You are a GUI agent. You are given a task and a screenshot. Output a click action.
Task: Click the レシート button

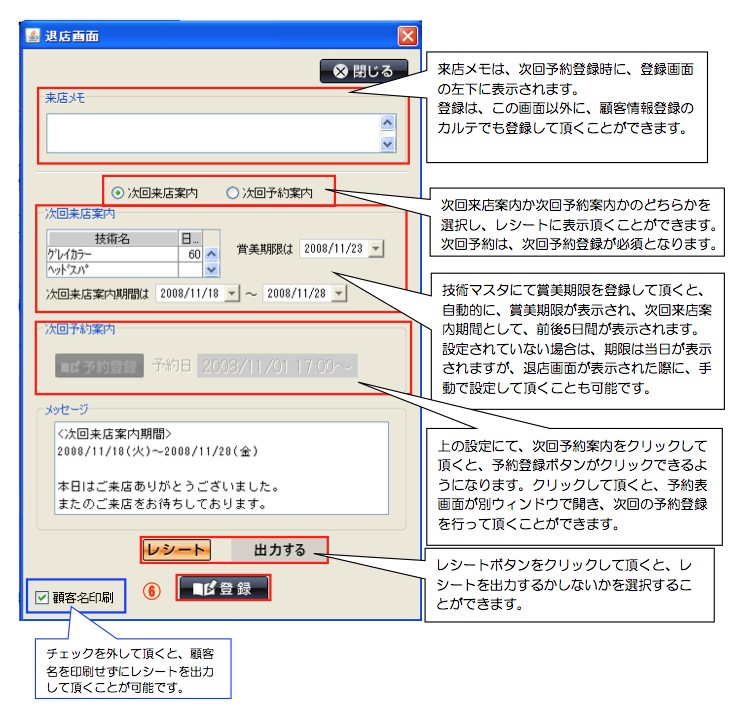176,549
